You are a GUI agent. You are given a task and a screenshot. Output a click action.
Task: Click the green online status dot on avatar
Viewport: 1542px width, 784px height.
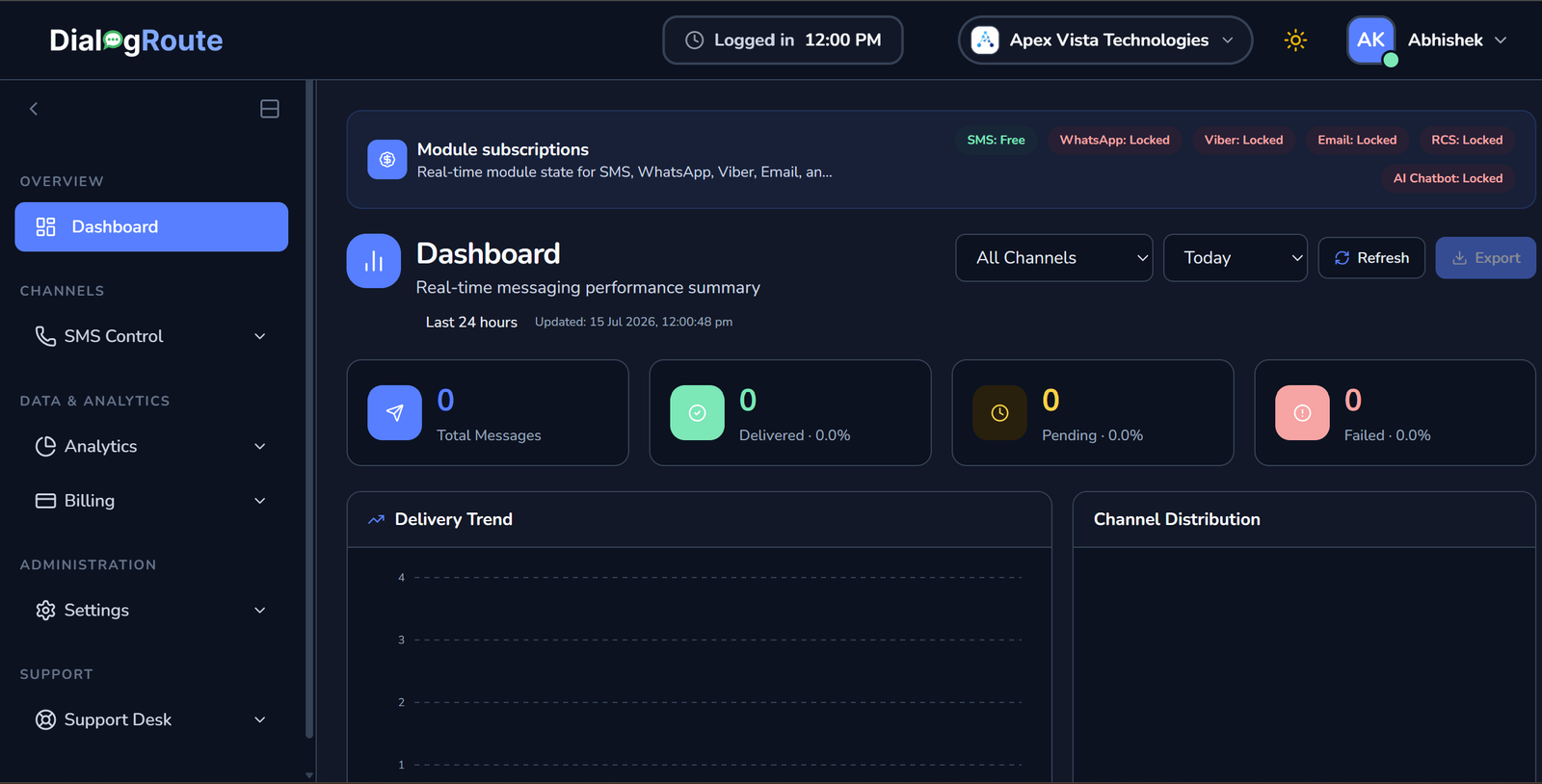point(1391,60)
